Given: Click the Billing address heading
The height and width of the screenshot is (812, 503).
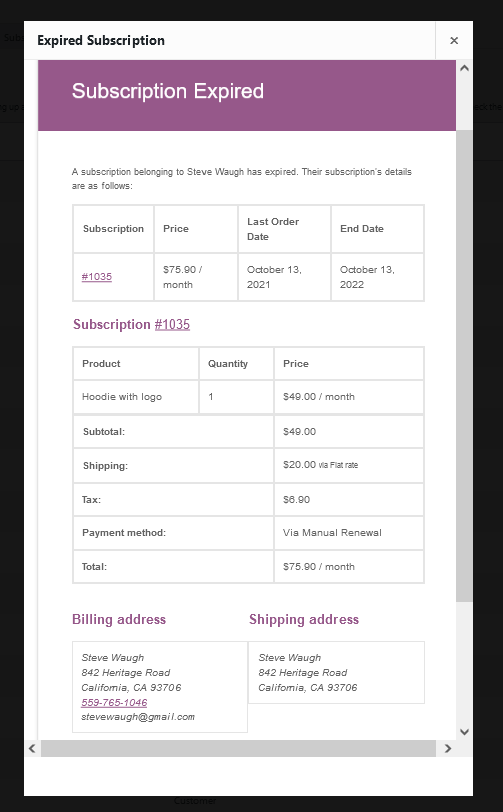Looking at the screenshot, I should click(x=119, y=619).
